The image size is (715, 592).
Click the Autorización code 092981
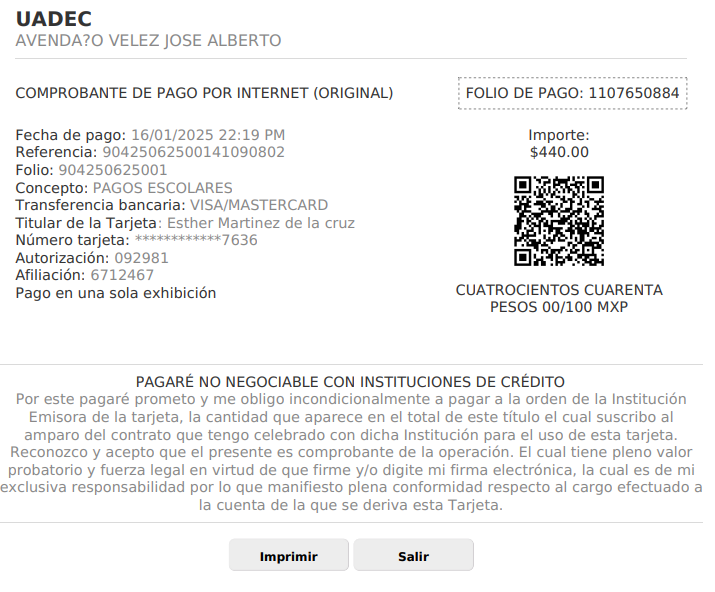point(141,258)
